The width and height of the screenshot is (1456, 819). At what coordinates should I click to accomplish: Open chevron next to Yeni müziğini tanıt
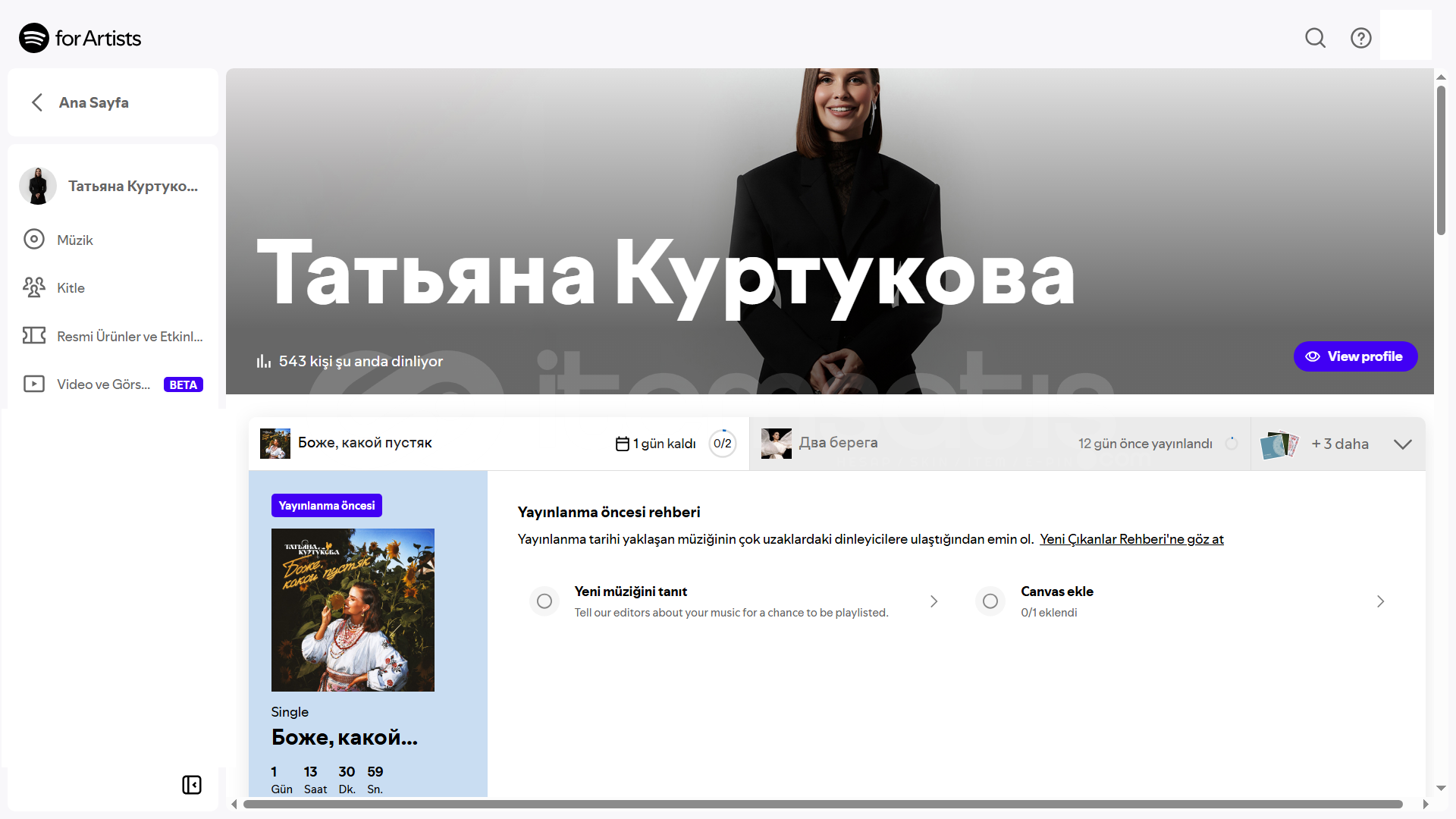coord(934,601)
